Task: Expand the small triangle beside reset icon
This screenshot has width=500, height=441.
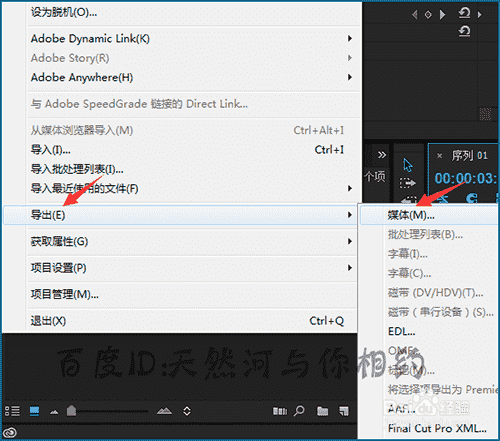Action: tap(479, 15)
